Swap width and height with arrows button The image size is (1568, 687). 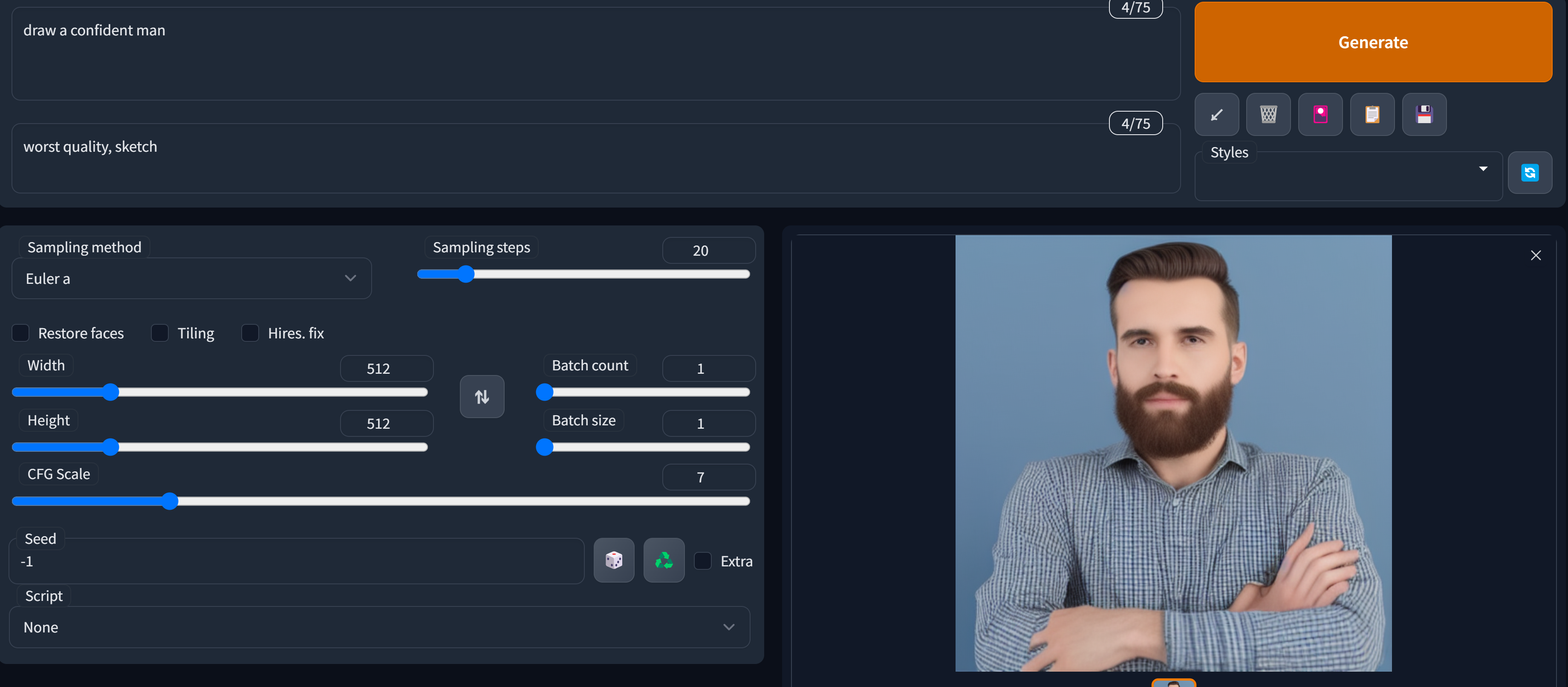click(482, 397)
